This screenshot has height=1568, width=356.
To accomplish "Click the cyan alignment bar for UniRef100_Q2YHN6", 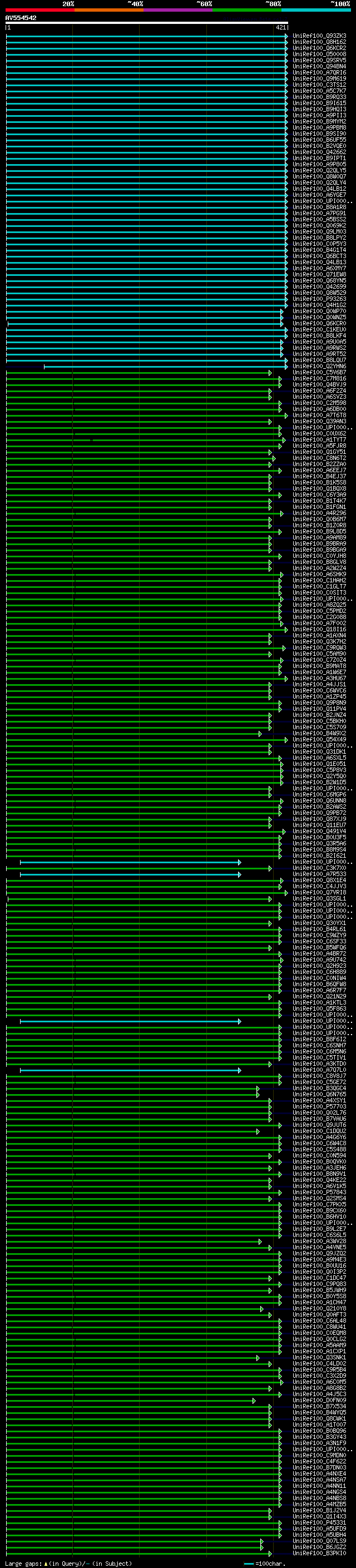I will (166, 367).
